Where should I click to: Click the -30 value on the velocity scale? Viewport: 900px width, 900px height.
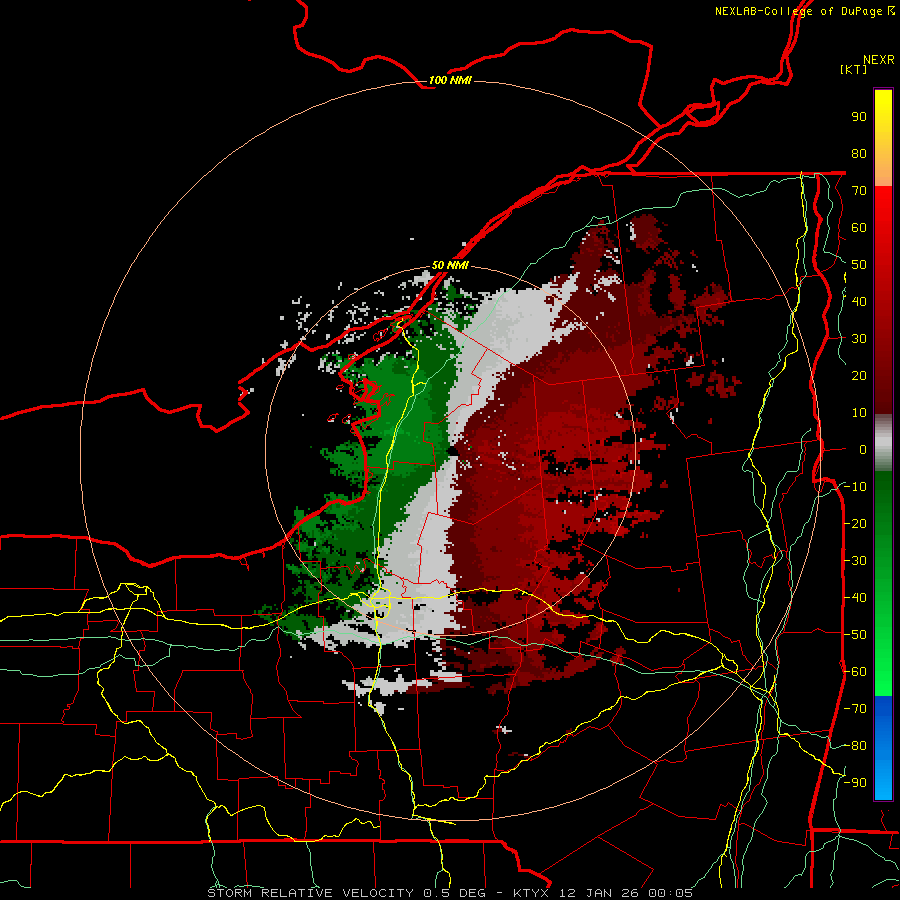[x=855, y=561]
